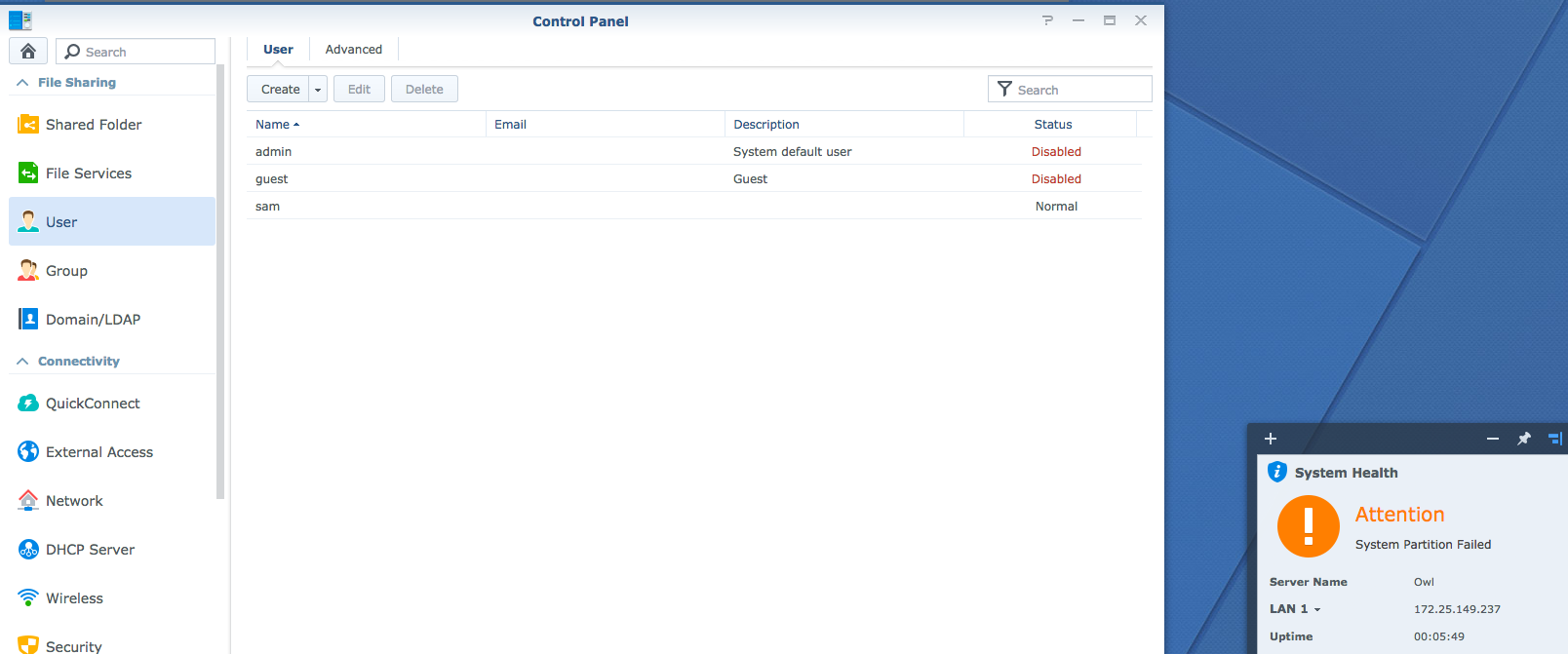Screen dimensions: 1568x654
Task: Click the Create user button
Action: (279, 90)
